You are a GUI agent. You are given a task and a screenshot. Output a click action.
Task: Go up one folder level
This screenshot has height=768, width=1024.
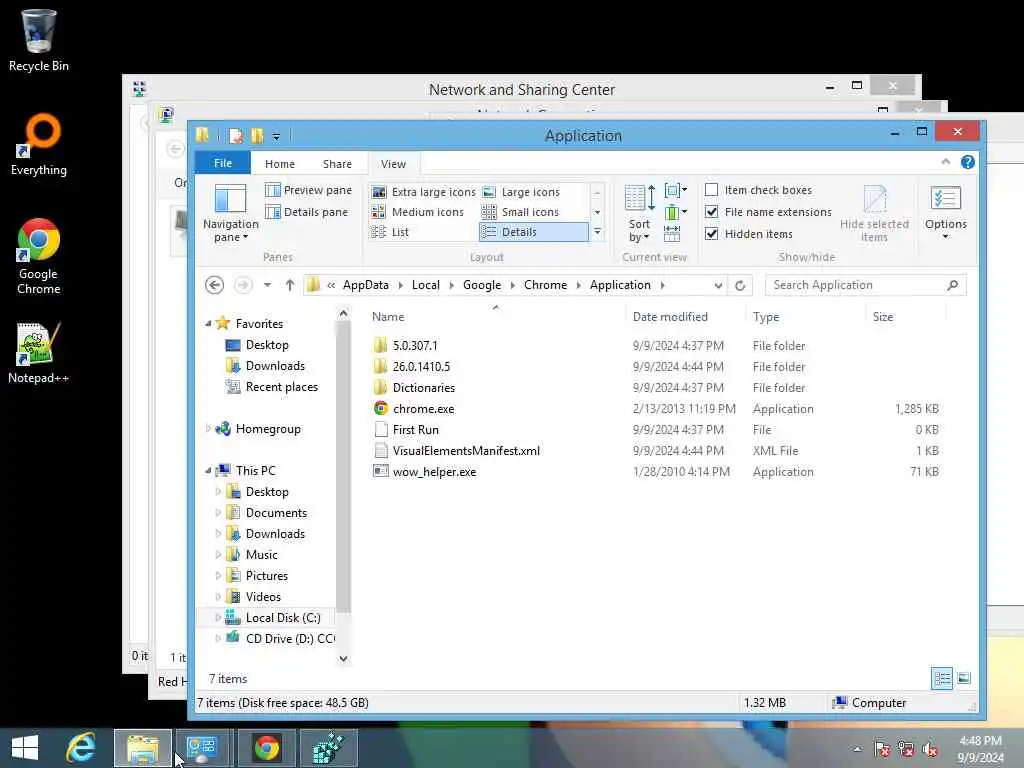tap(290, 285)
